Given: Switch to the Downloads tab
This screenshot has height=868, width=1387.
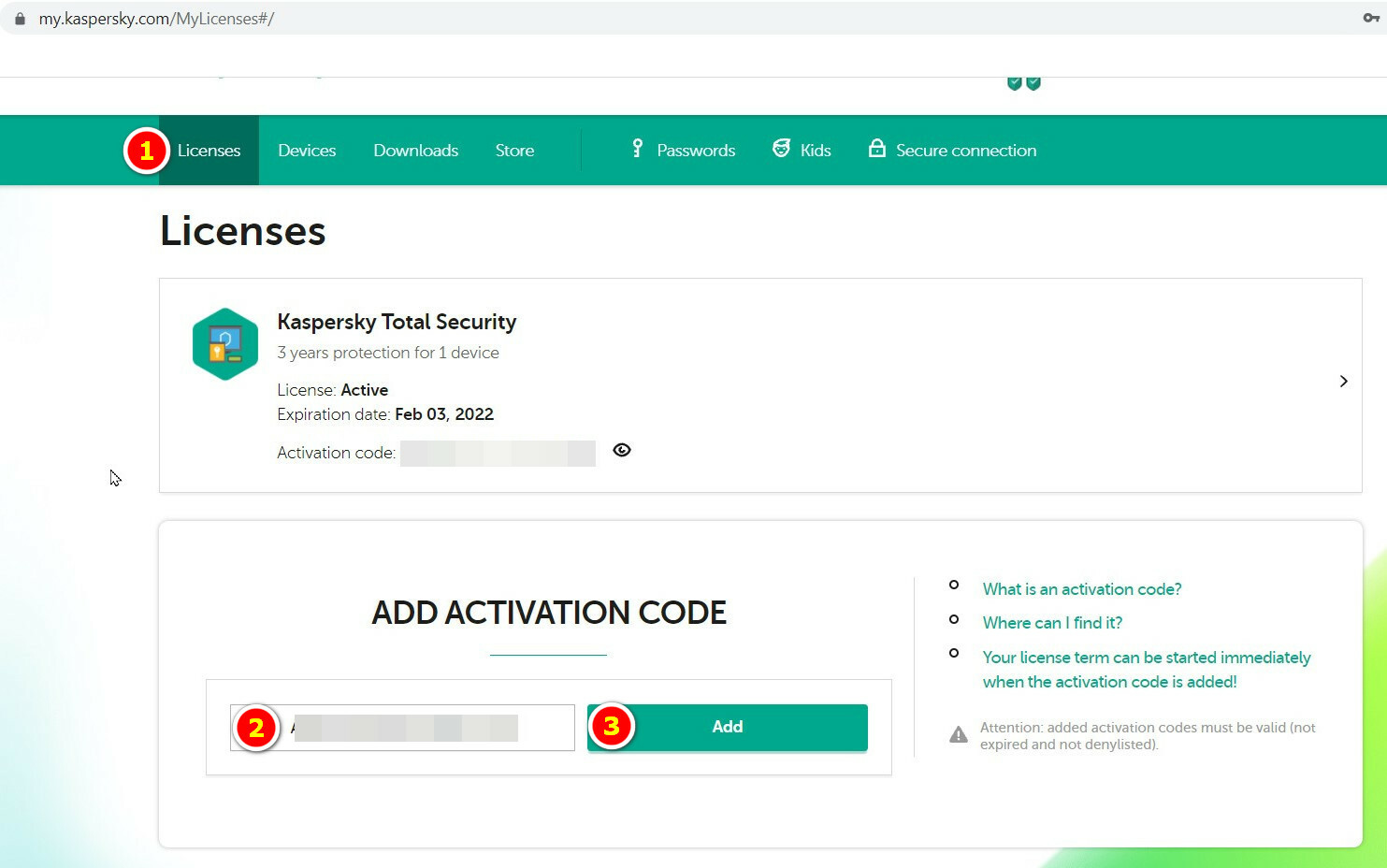Looking at the screenshot, I should pyautogui.click(x=415, y=151).
